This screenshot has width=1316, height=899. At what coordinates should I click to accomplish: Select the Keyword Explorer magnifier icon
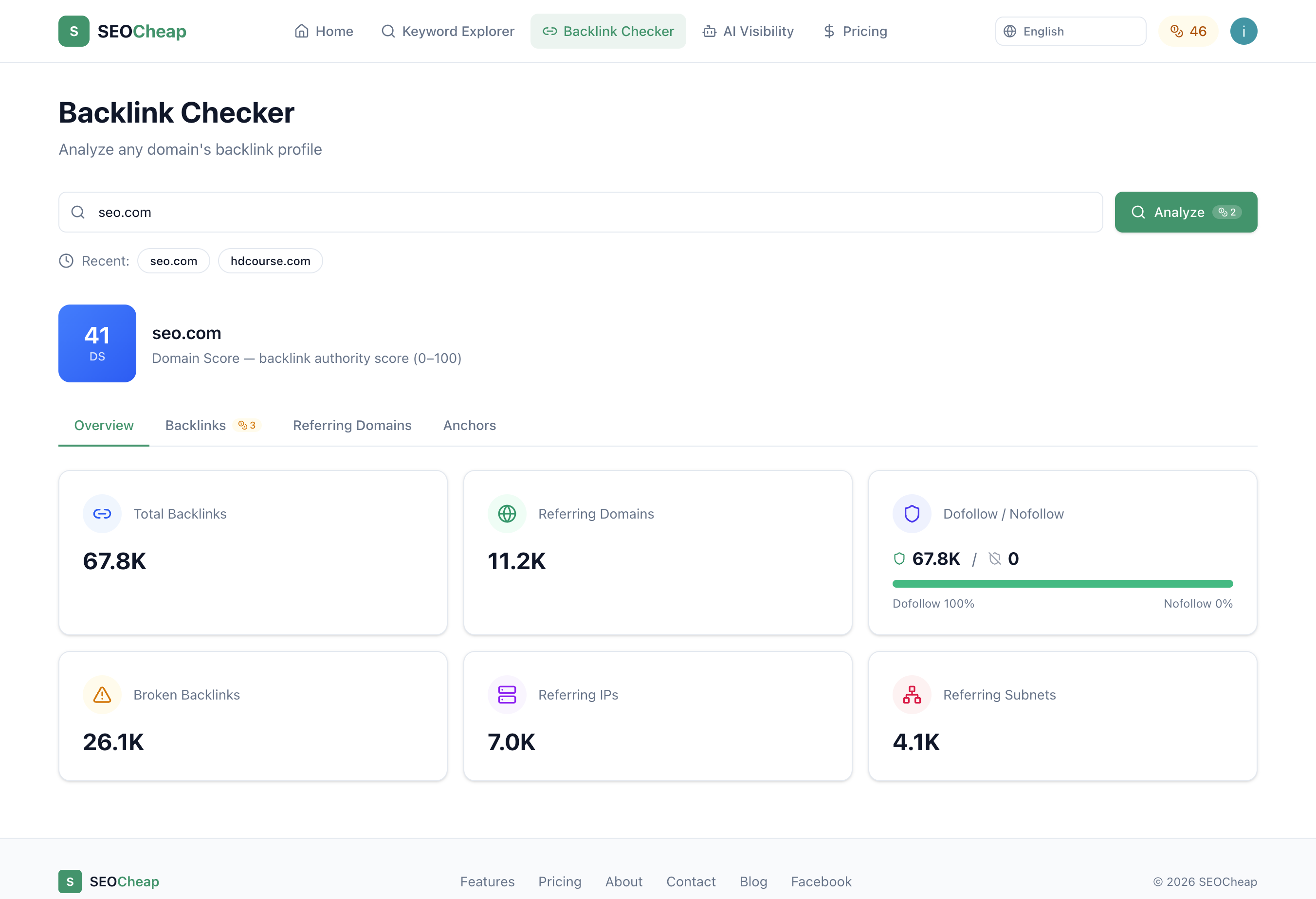coord(387,31)
